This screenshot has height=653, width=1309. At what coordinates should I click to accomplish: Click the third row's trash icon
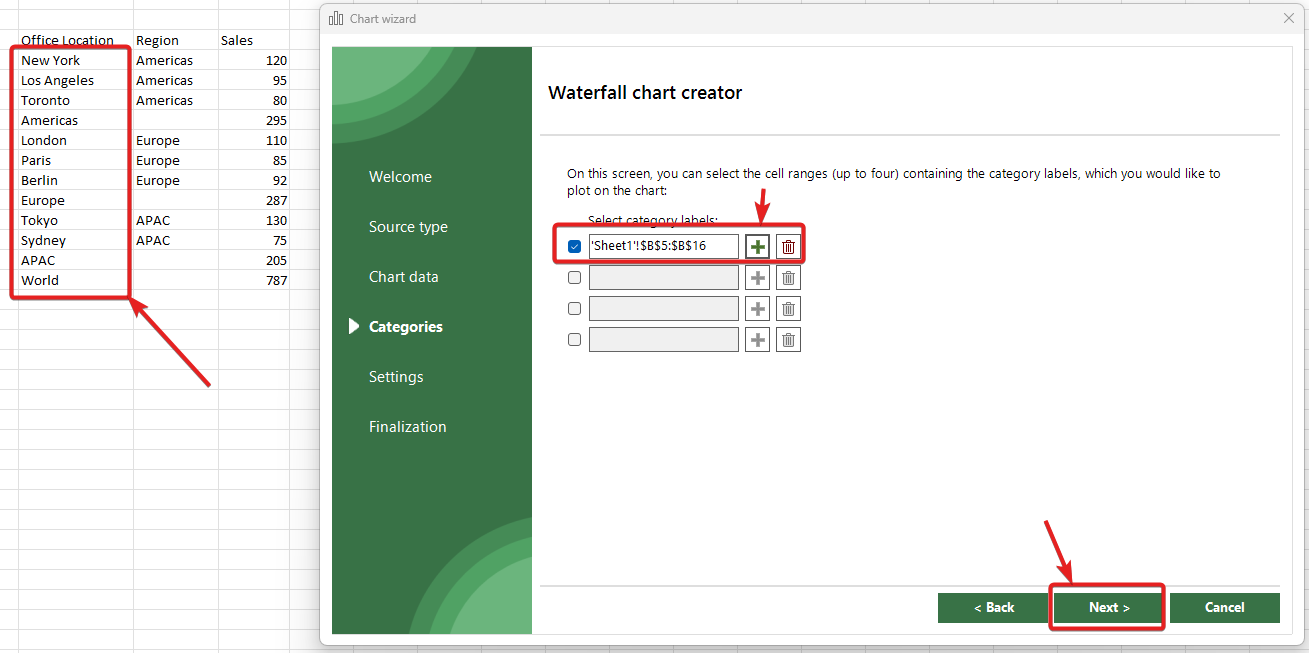788,309
